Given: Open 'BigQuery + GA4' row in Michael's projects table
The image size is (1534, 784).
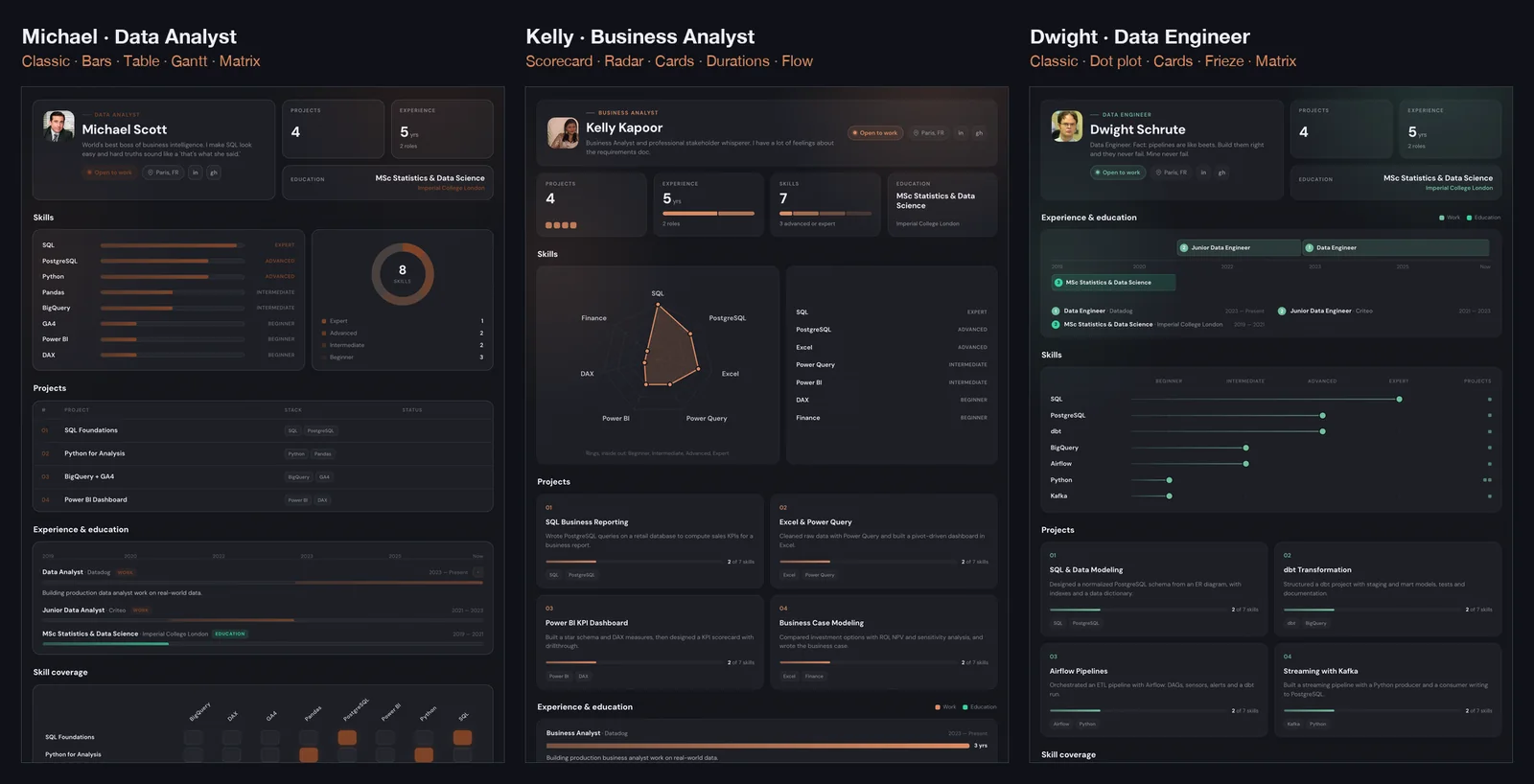Looking at the screenshot, I should click(x=263, y=476).
